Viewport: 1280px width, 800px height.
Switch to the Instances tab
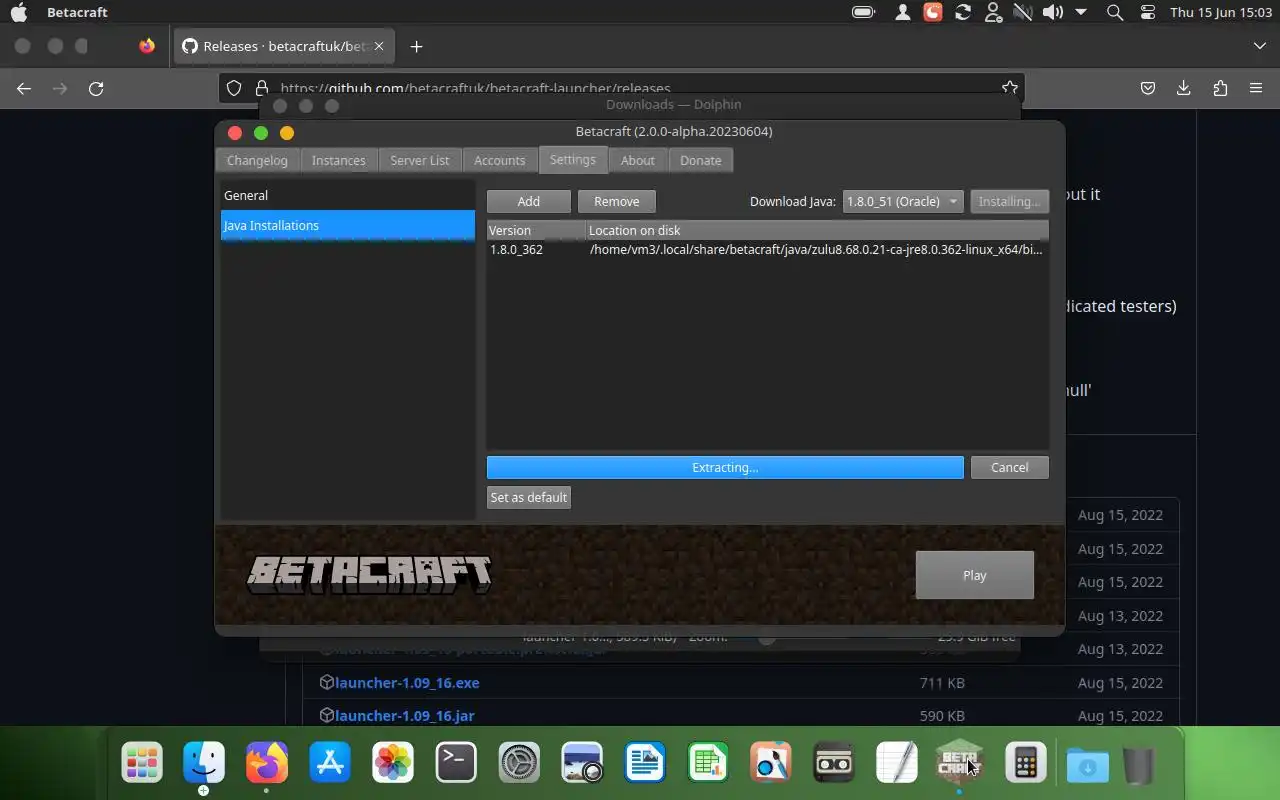[x=338, y=160]
